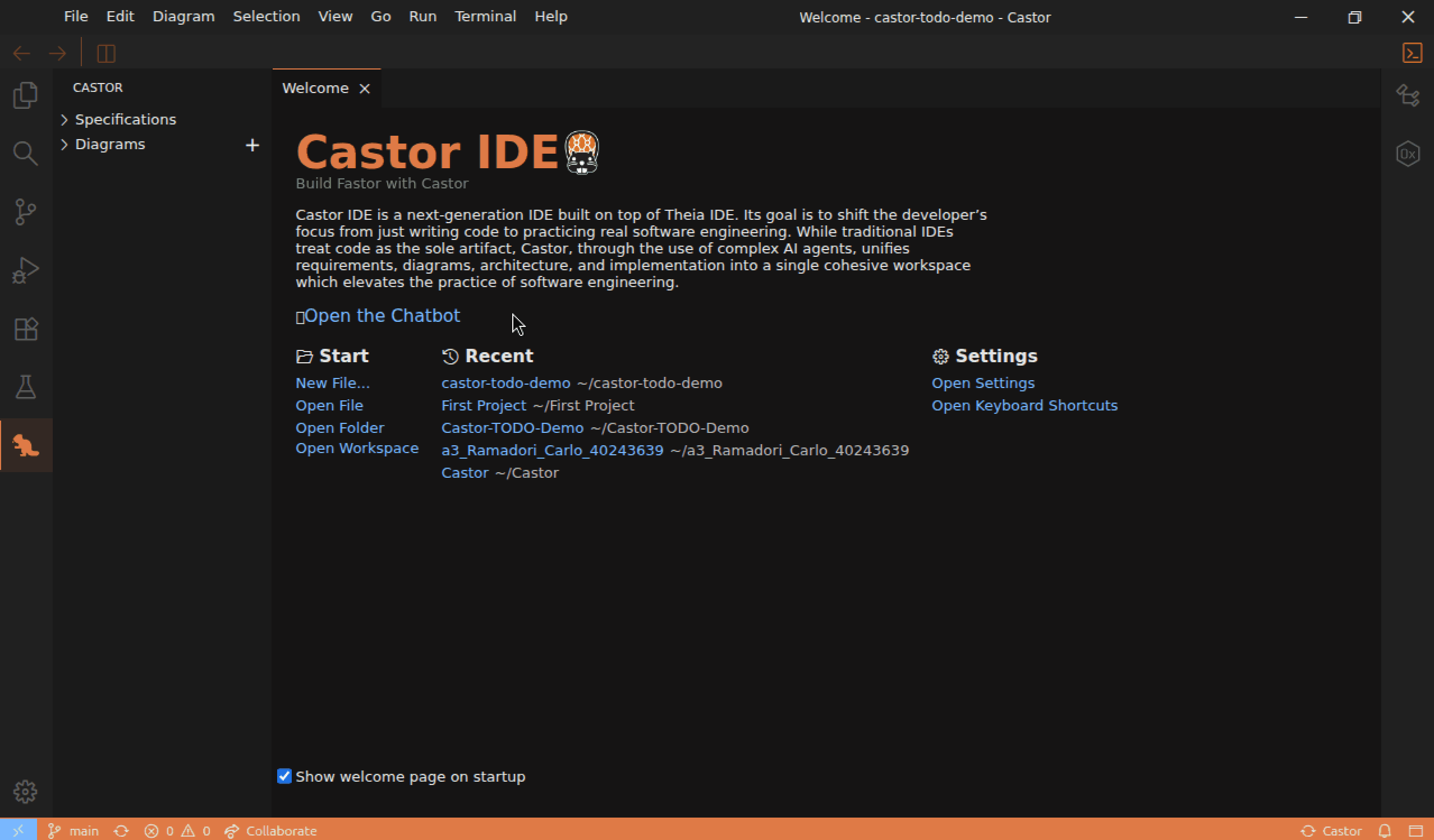Viewport: 1434px width, 840px height.
Task: Close the Welcome tab
Action: click(364, 89)
